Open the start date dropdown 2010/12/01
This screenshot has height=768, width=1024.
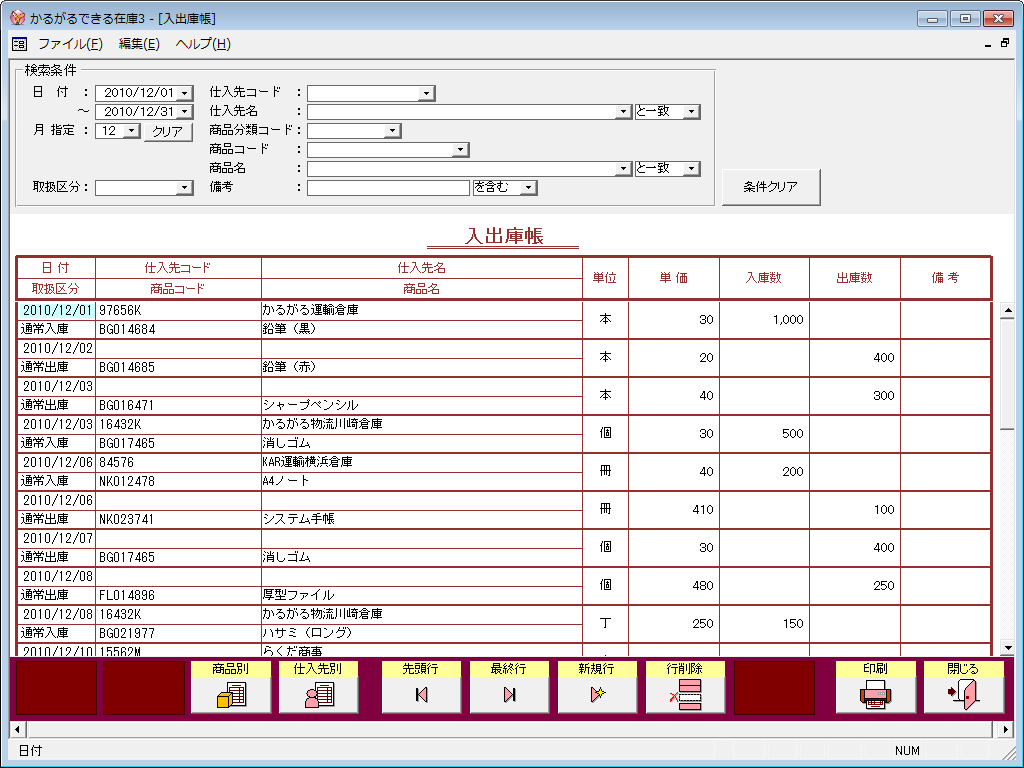184,93
